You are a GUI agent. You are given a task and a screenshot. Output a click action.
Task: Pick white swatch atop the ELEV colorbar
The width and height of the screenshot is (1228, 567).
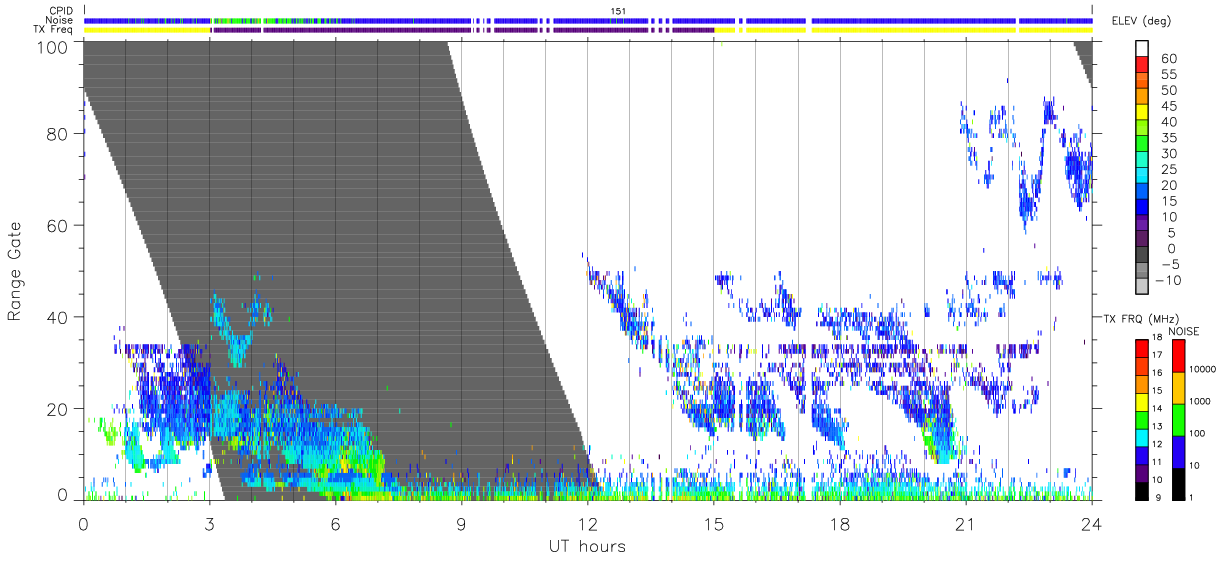pos(1142,49)
